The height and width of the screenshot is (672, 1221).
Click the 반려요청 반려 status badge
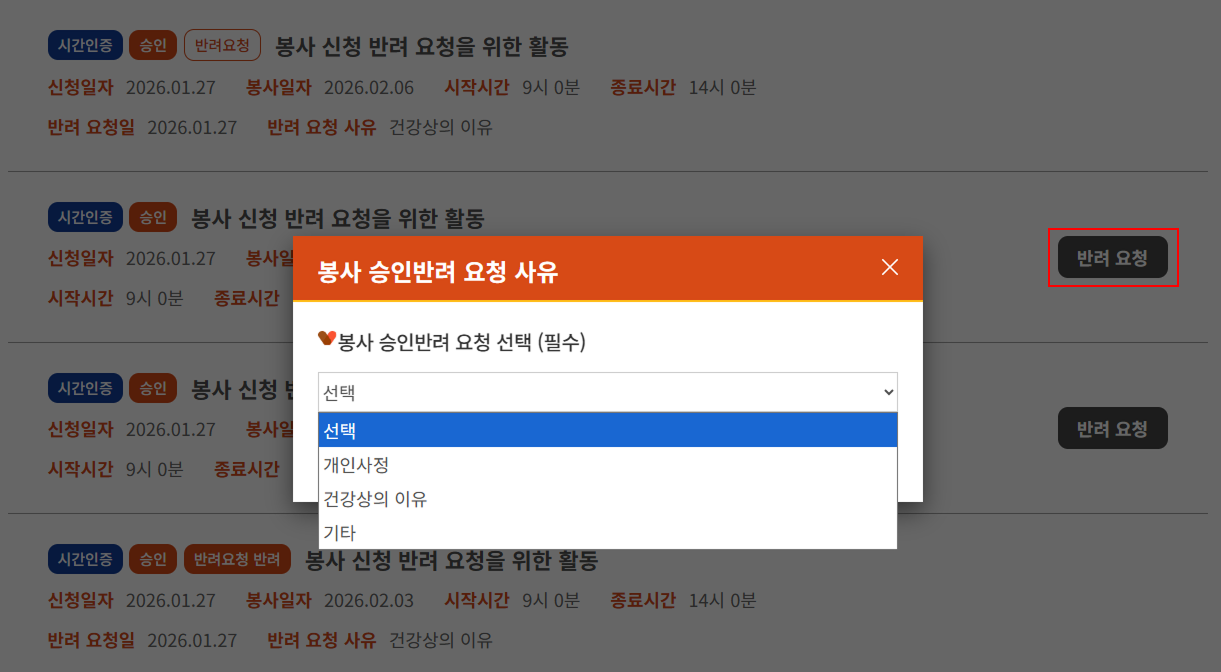pyautogui.click(x=237, y=559)
